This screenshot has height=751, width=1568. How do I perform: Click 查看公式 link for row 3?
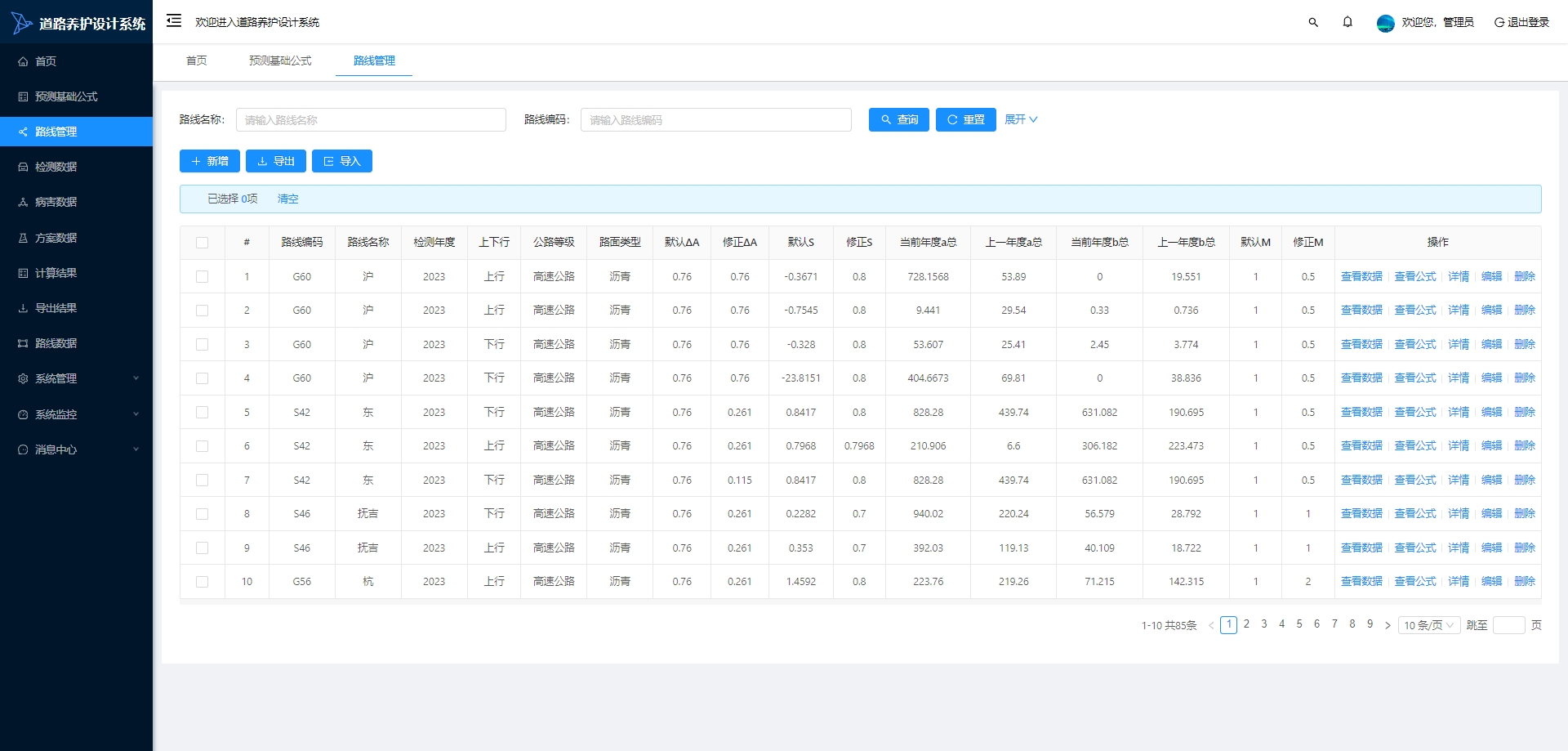point(1414,344)
